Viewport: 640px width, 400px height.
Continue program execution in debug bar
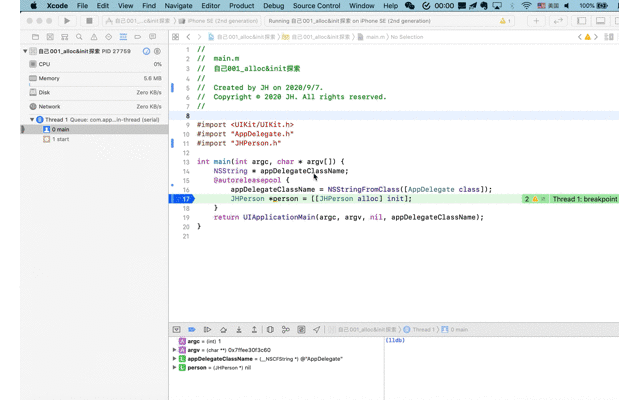pos(207,329)
